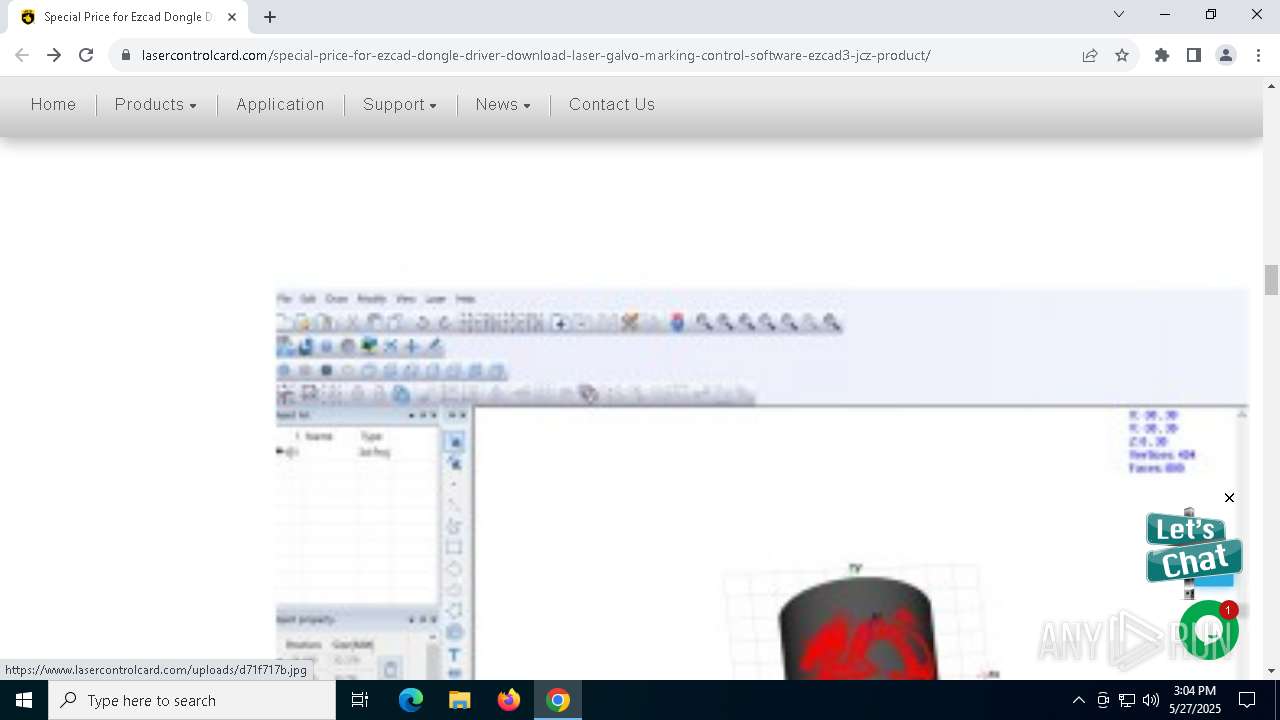
Task: Click the scrollbar up arrow
Action: pyautogui.click(x=1271, y=86)
